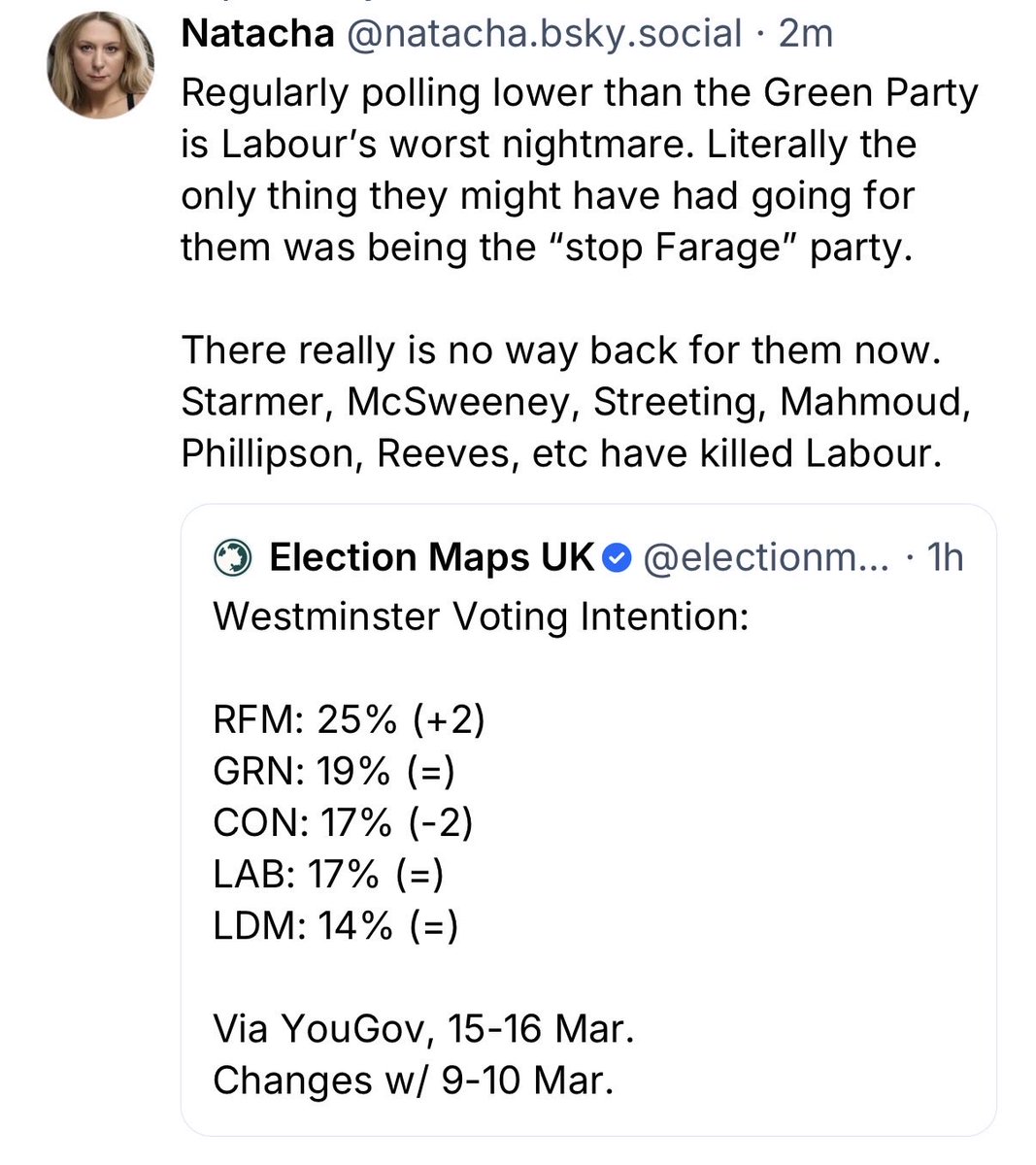
Task: Click the GRN: 19% (=) line
Action: click(x=334, y=771)
